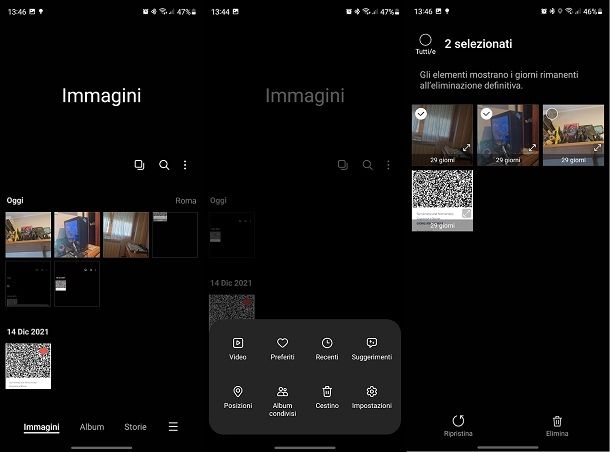610x452 pixels.
Task: Expand the hamburger menu beside Storie
Action: (x=173, y=427)
